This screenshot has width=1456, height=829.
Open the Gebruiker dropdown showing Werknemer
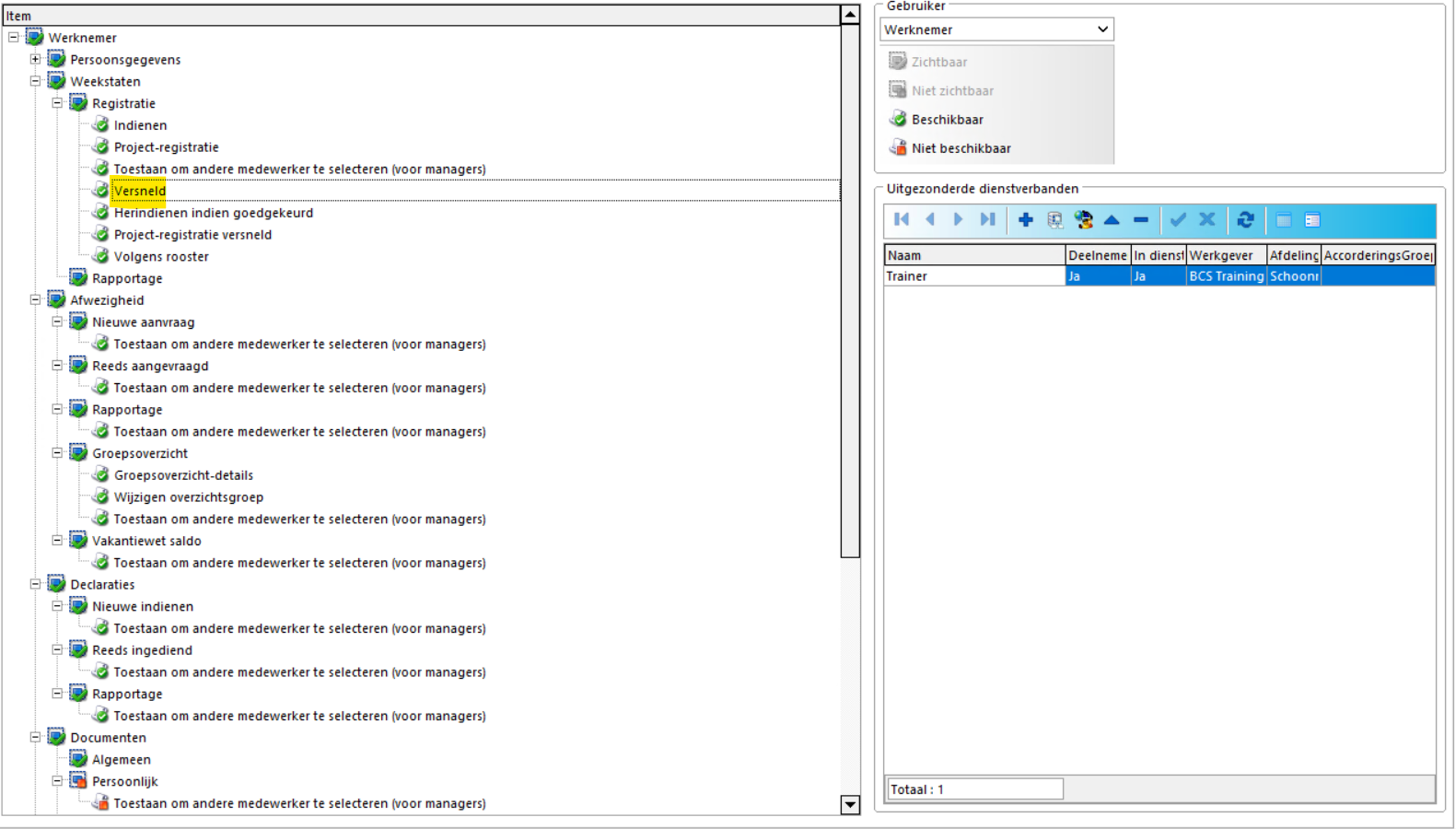pyautogui.click(x=996, y=29)
